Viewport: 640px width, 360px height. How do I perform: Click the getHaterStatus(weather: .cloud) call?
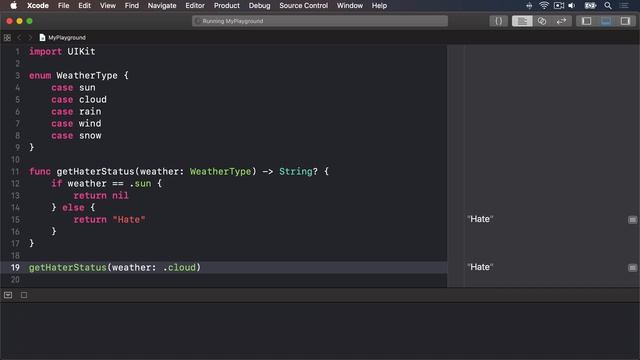coord(115,268)
